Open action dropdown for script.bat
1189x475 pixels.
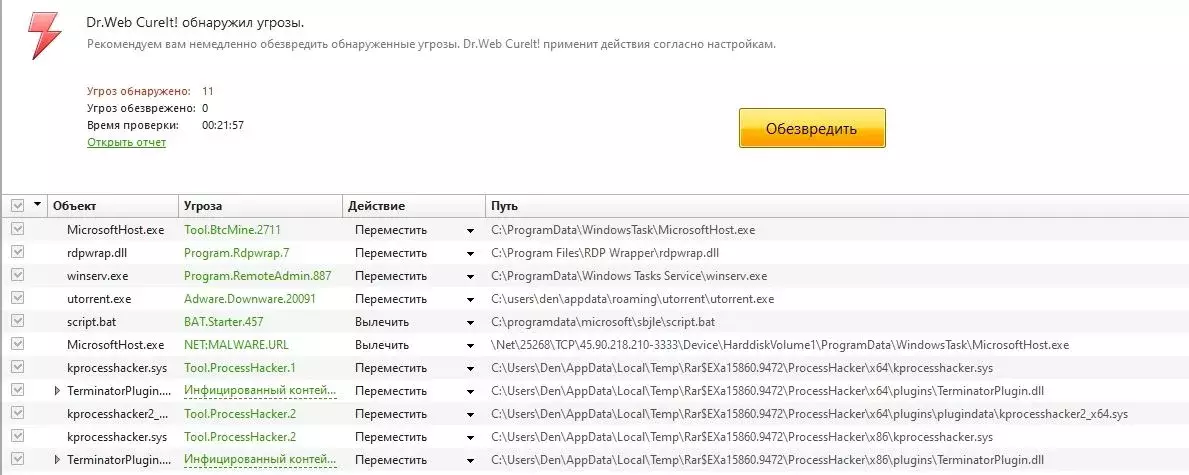click(x=471, y=322)
